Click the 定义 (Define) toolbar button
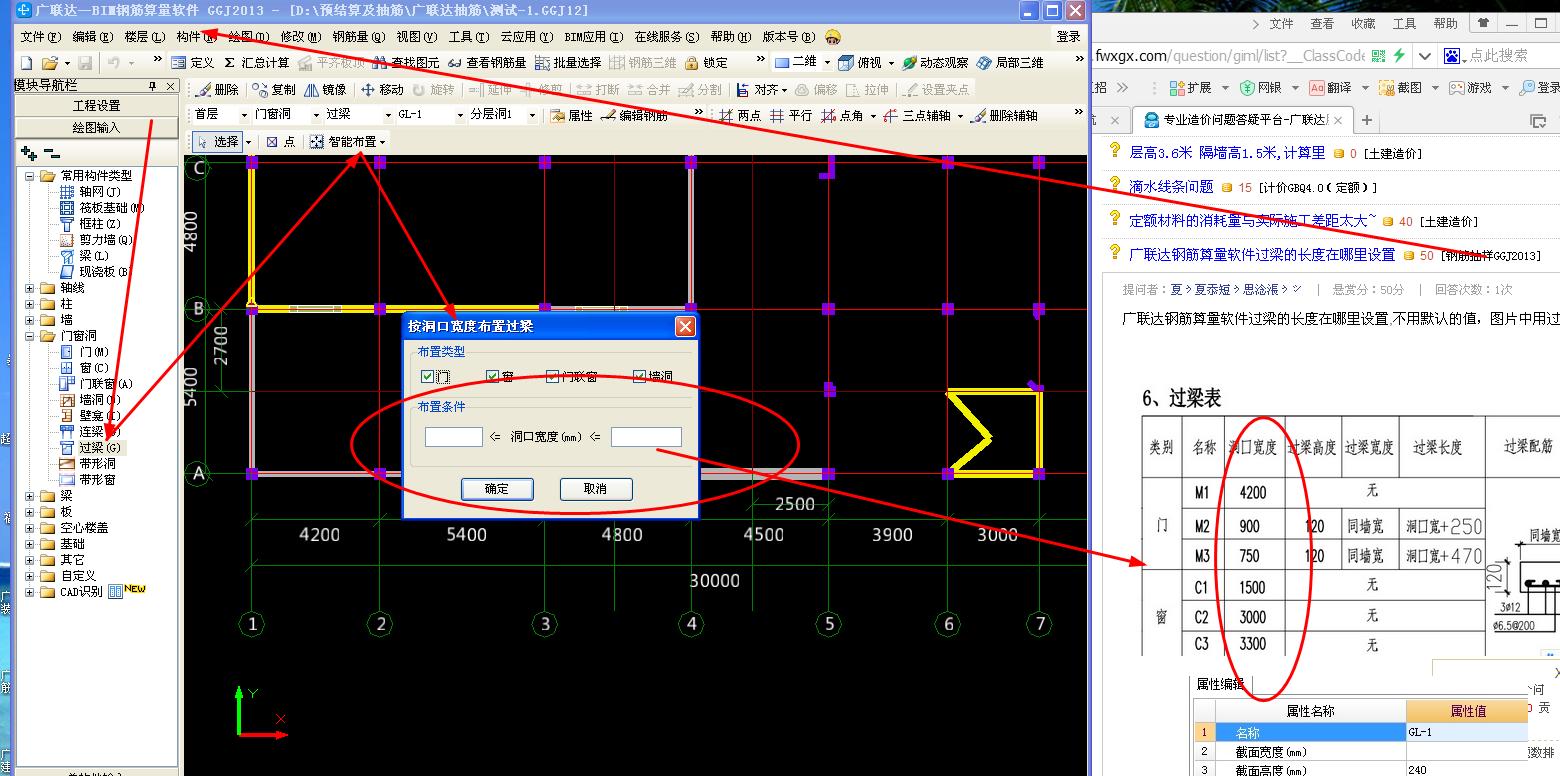This screenshot has height=776, width=1560. (x=193, y=63)
